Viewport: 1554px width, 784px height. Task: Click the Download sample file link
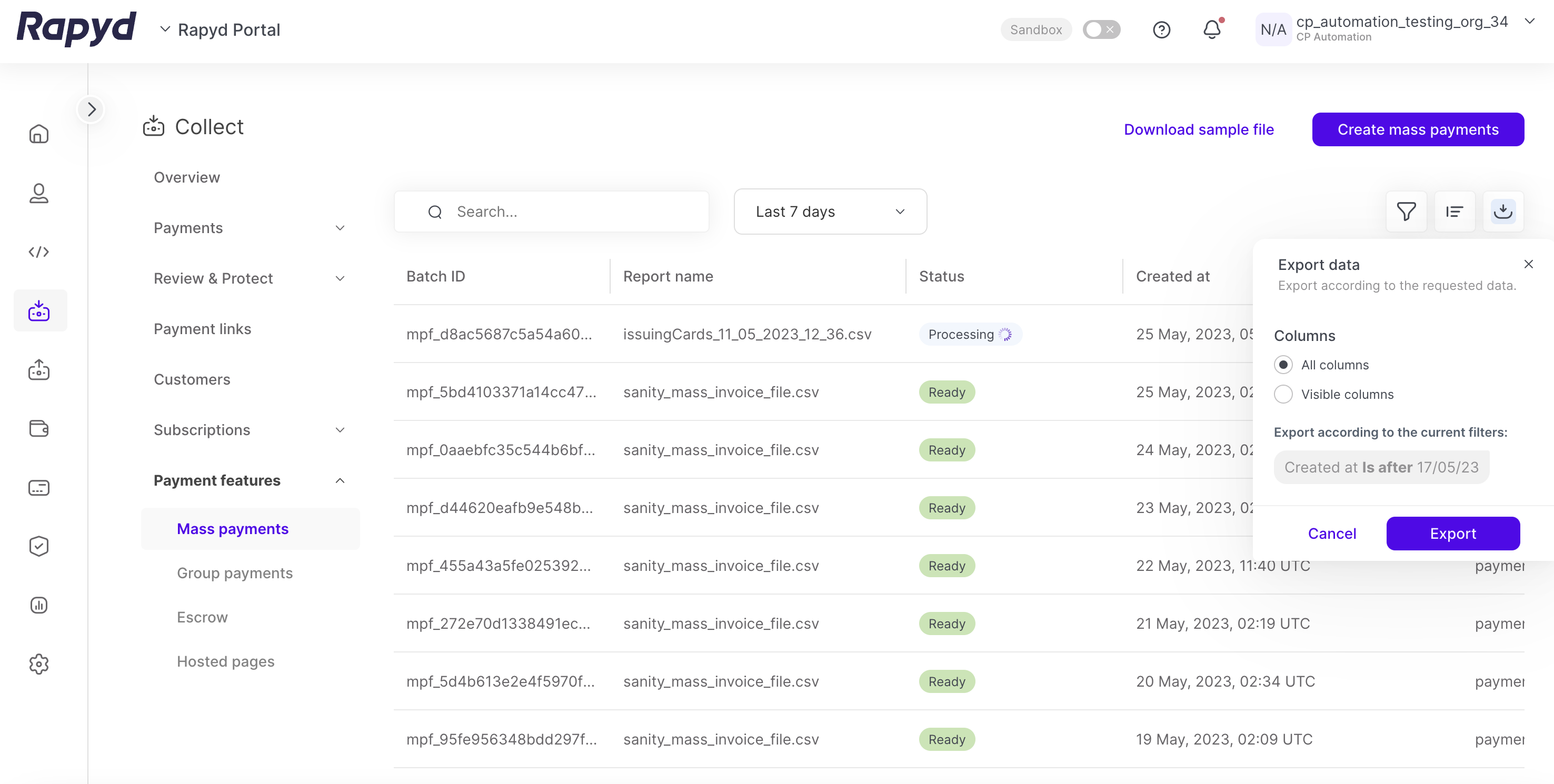(x=1198, y=129)
